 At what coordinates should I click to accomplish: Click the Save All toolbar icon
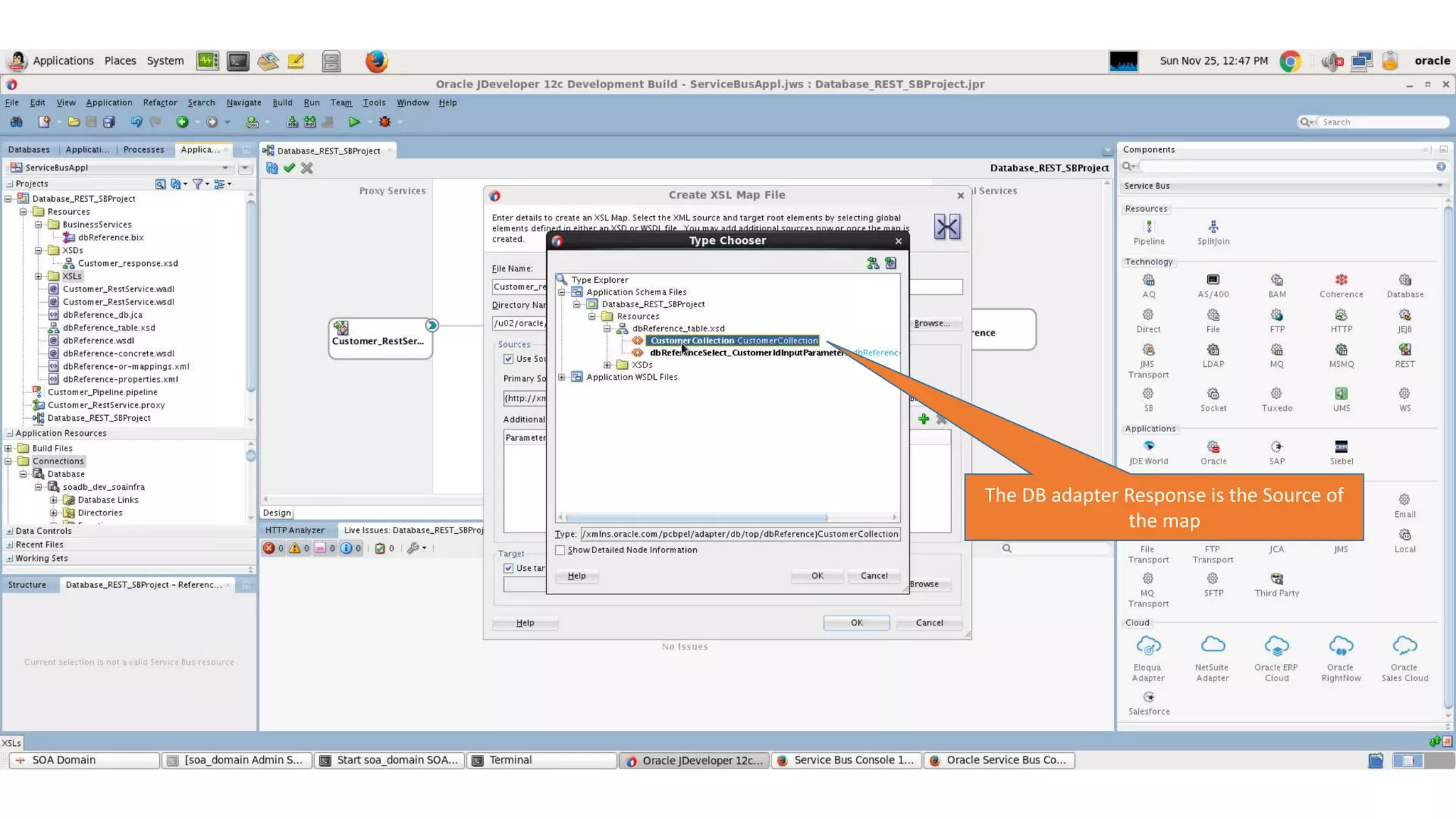coord(109,122)
